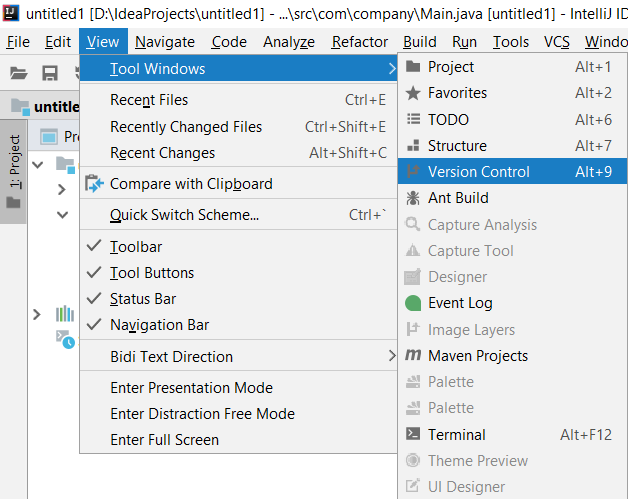Click the Compare with Clipboard icon
Image resolution: width=628 pixels, height=499 pixels.
[95, 184]
